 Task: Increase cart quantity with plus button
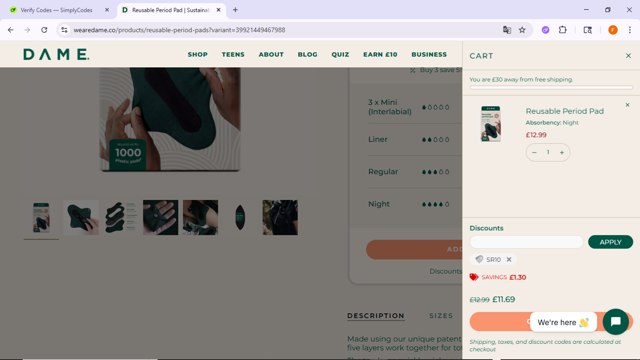click(x=562, y=152)
